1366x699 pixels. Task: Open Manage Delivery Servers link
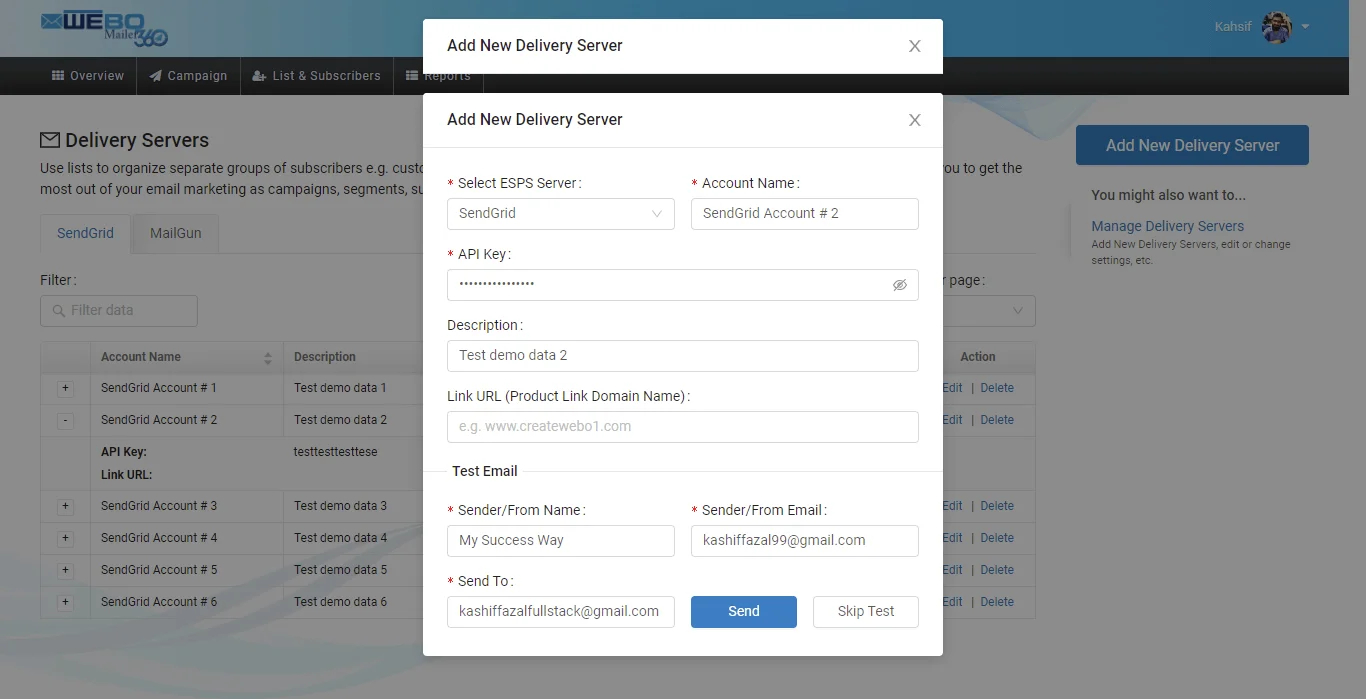(1167, 226)
